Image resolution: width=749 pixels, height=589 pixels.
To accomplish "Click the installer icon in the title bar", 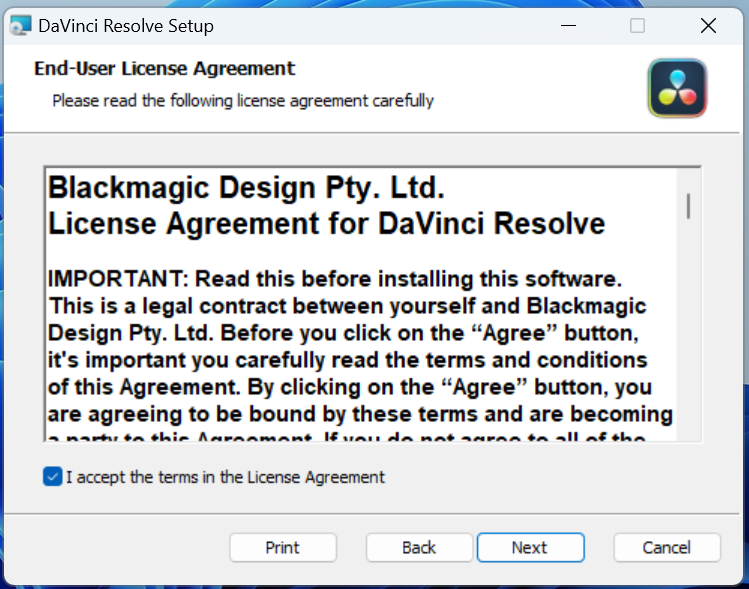I will click(20, 26).
